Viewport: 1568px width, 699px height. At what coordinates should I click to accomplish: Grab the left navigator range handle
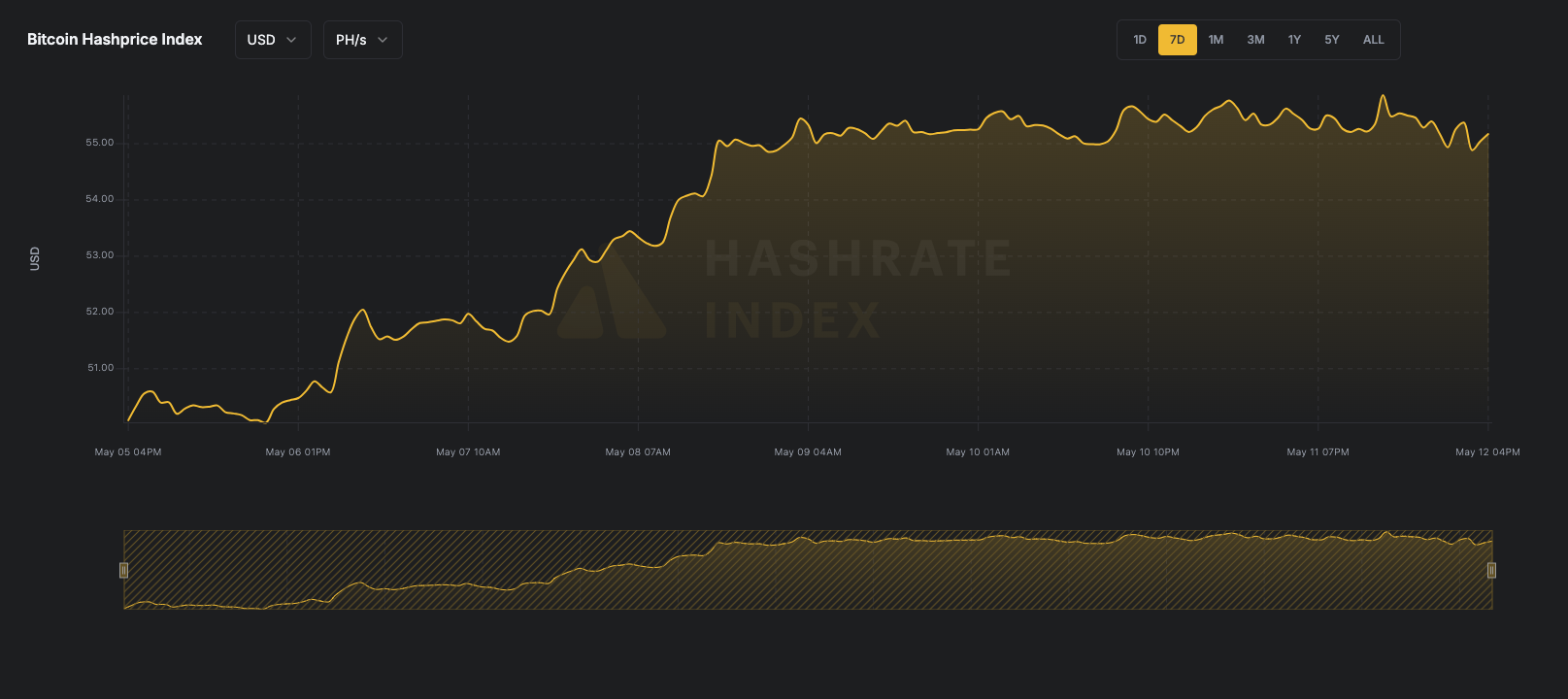coord(123,570)
